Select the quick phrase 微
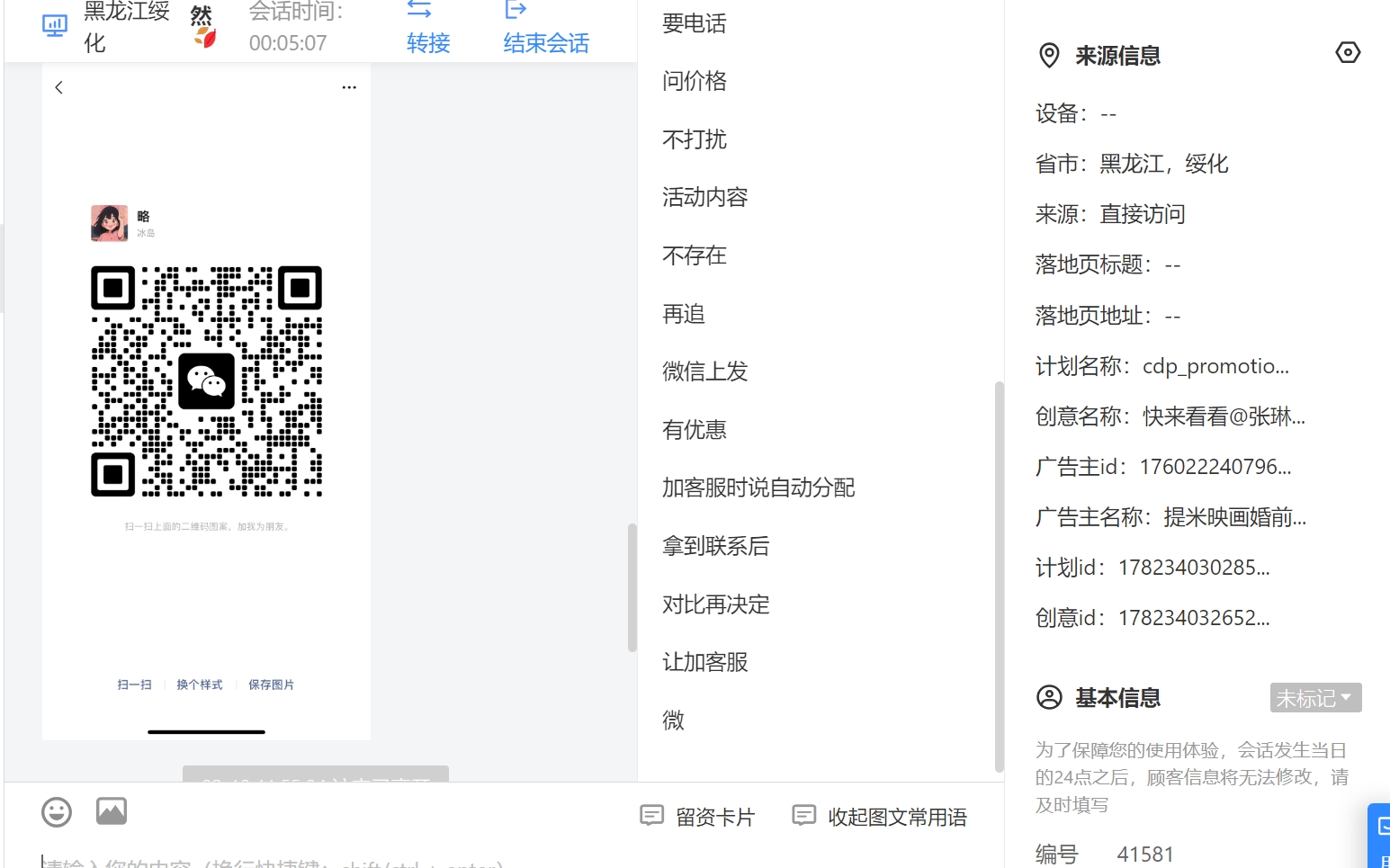Image resolution: width=1390 pixels, height=868 pixels. pos(673,720)
